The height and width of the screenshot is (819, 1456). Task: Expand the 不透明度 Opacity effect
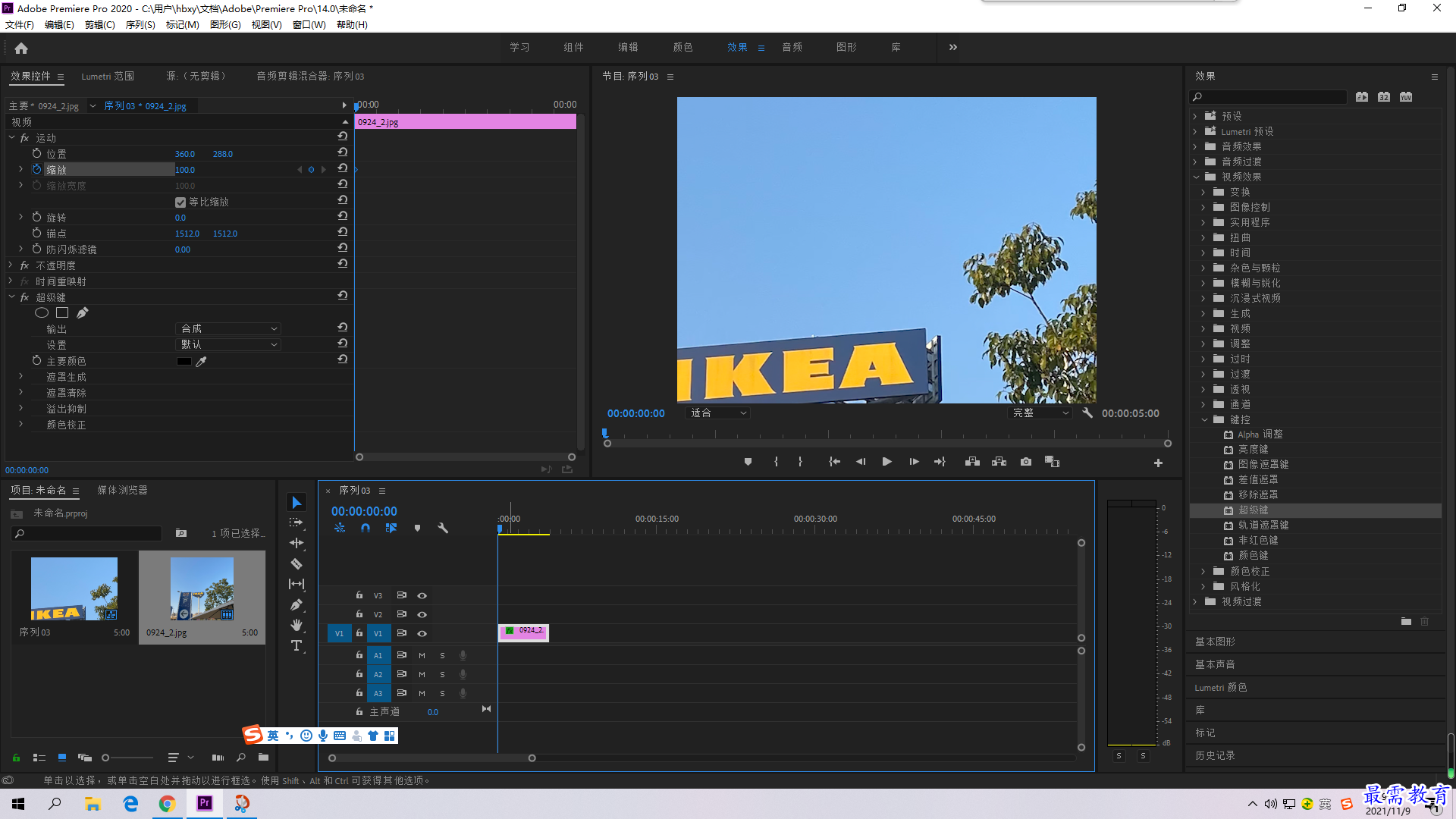pyautogui.click(x=11, y=265)
